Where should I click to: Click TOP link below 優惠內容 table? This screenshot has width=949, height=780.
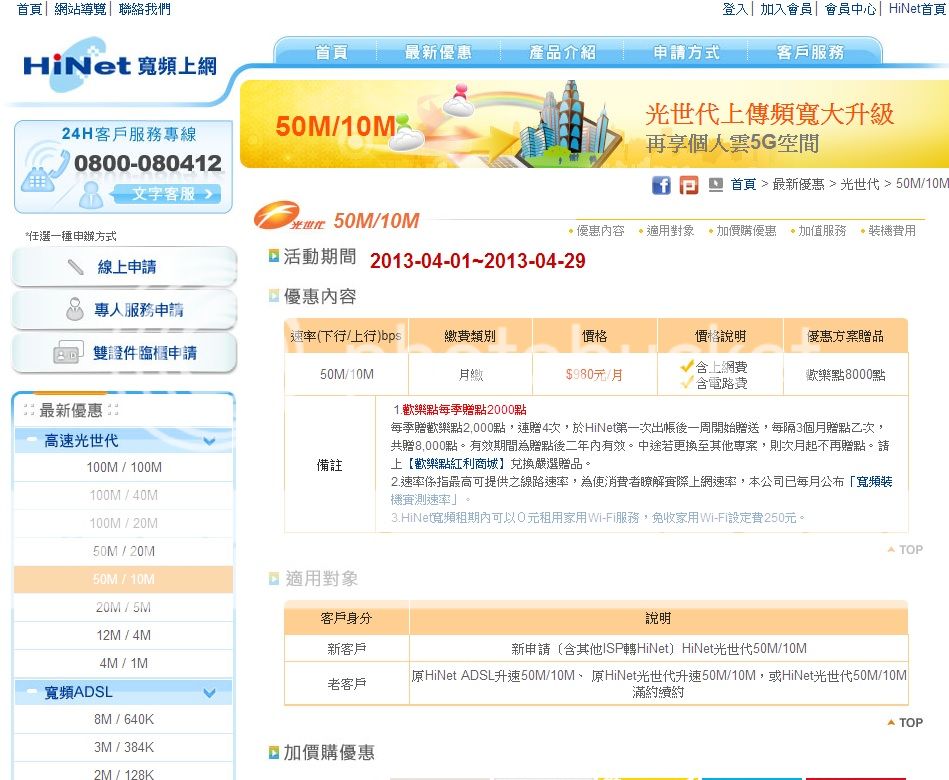tap(905, 549)
